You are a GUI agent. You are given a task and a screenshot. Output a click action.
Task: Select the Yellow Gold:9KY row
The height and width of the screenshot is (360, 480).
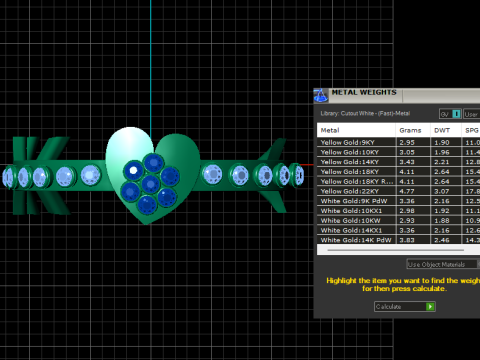click(398, 142)
